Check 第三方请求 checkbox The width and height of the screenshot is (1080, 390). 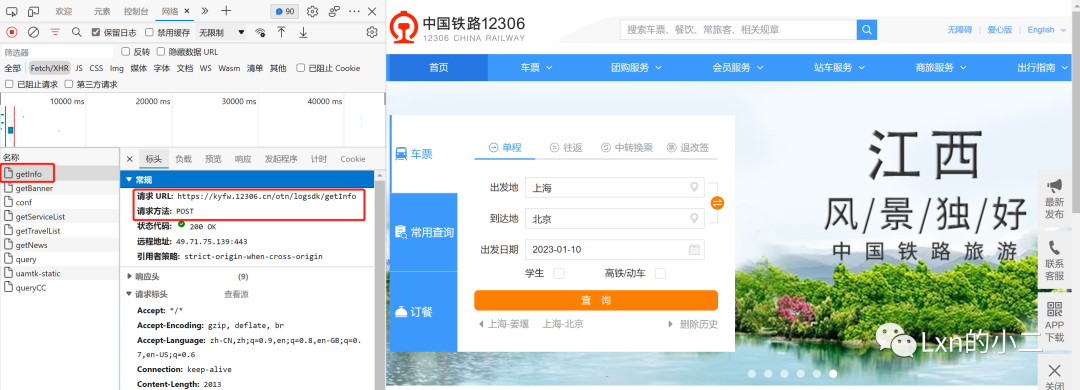(69, 84)
